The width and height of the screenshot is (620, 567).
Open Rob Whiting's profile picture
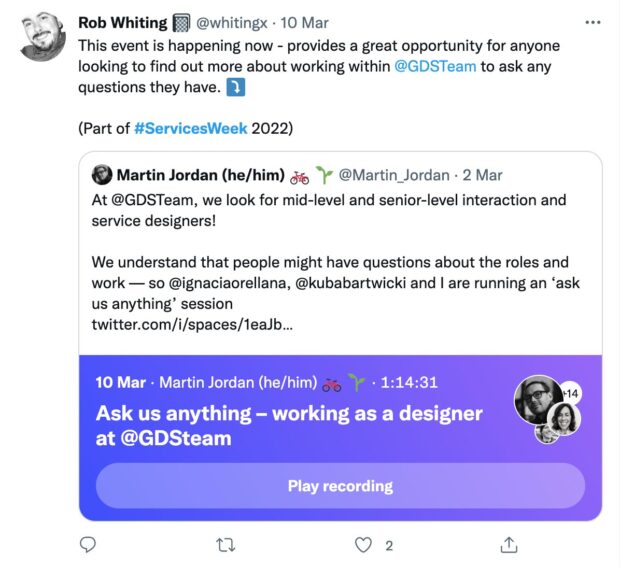43,36
